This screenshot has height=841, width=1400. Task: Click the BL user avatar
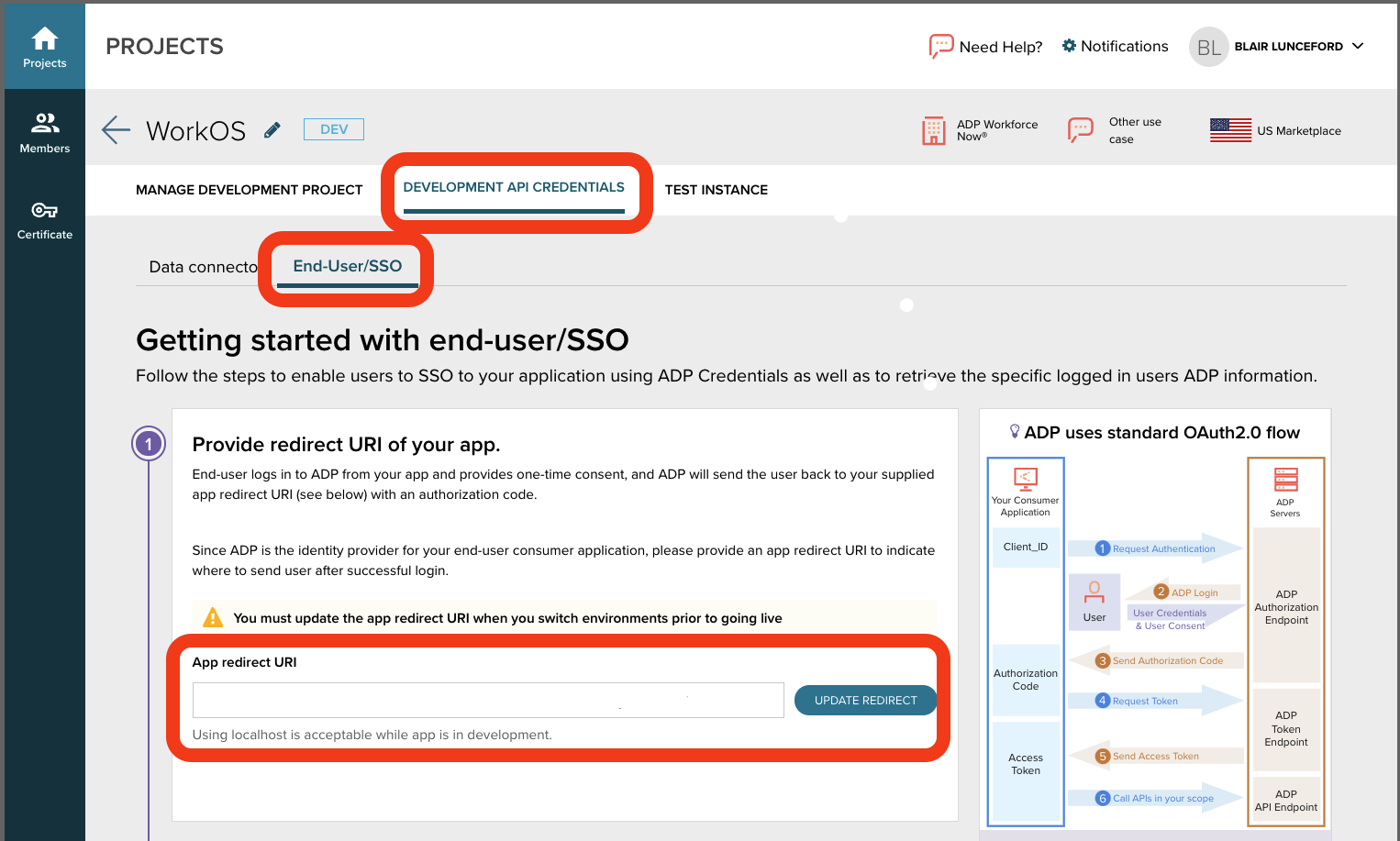click(1208, 47)
